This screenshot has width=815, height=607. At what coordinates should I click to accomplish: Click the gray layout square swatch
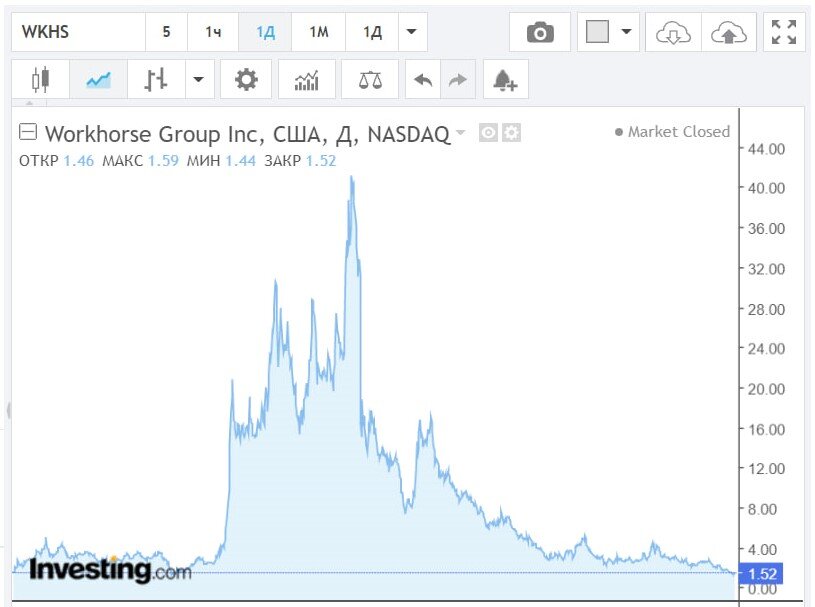(597, 32)
